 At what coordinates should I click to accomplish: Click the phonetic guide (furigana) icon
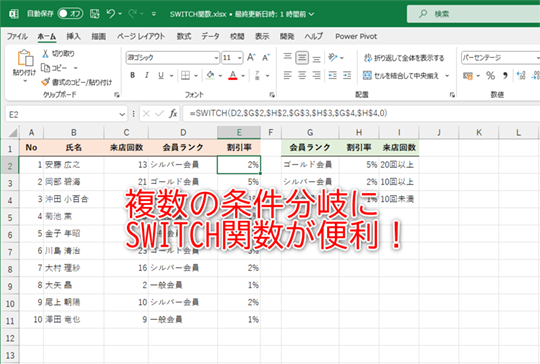(257, 75)
